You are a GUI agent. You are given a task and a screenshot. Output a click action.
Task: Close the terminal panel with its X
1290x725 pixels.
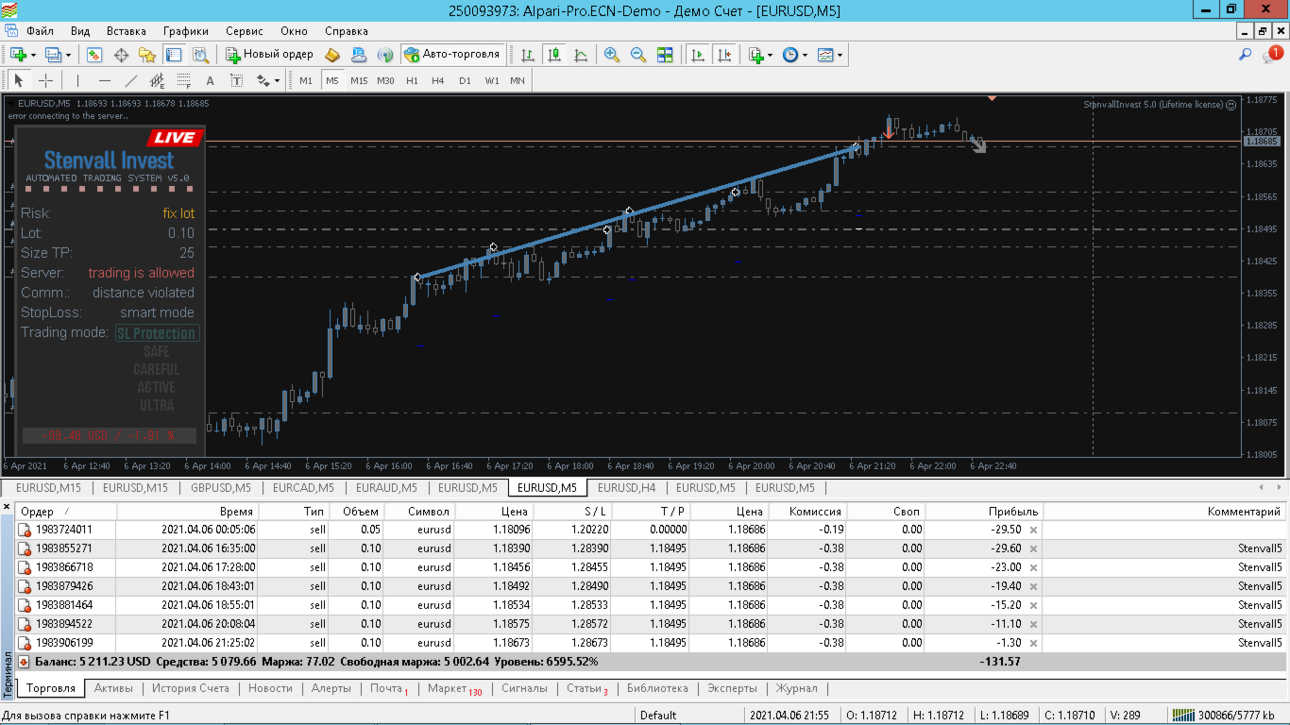7,507
